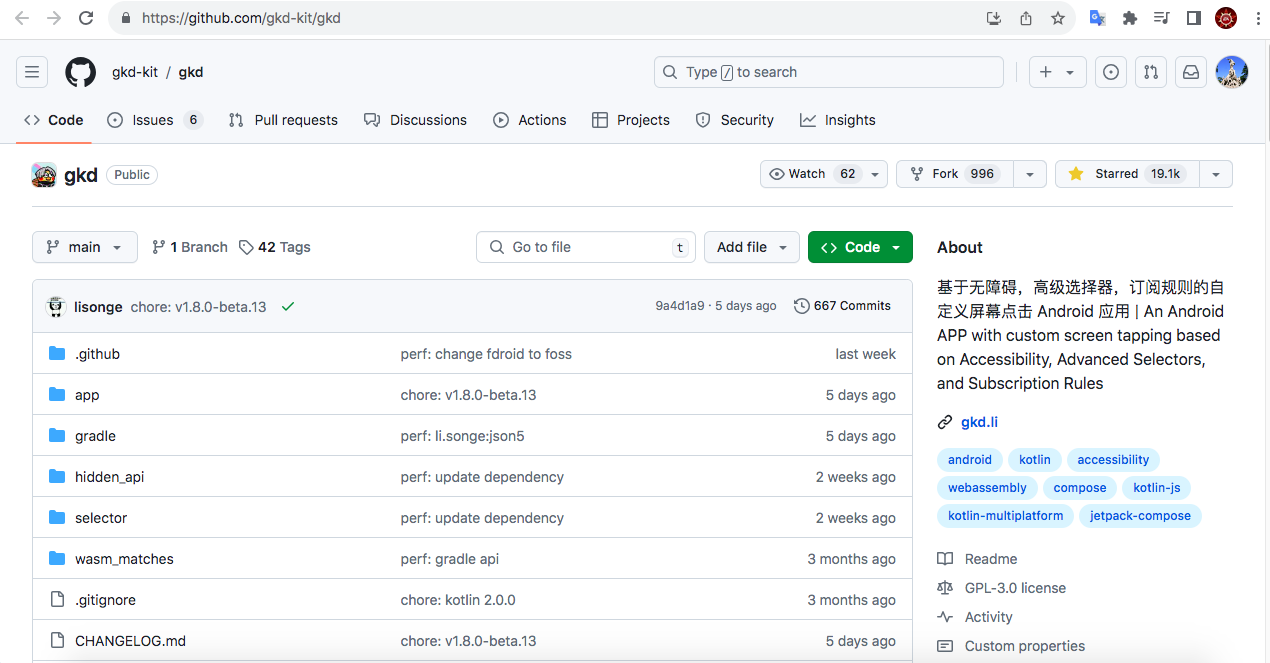Click the green commit status check mark

pyautogui.click(x=288, y=307)
